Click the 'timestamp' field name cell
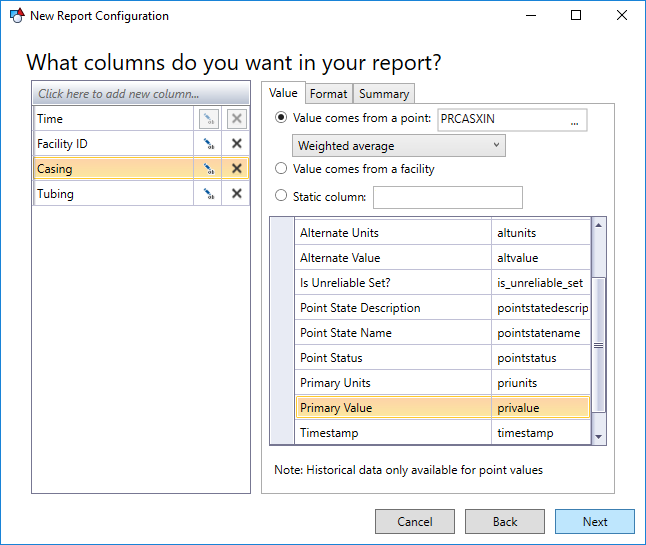Screen dimensions: 646x545 [x=541, y=433]
